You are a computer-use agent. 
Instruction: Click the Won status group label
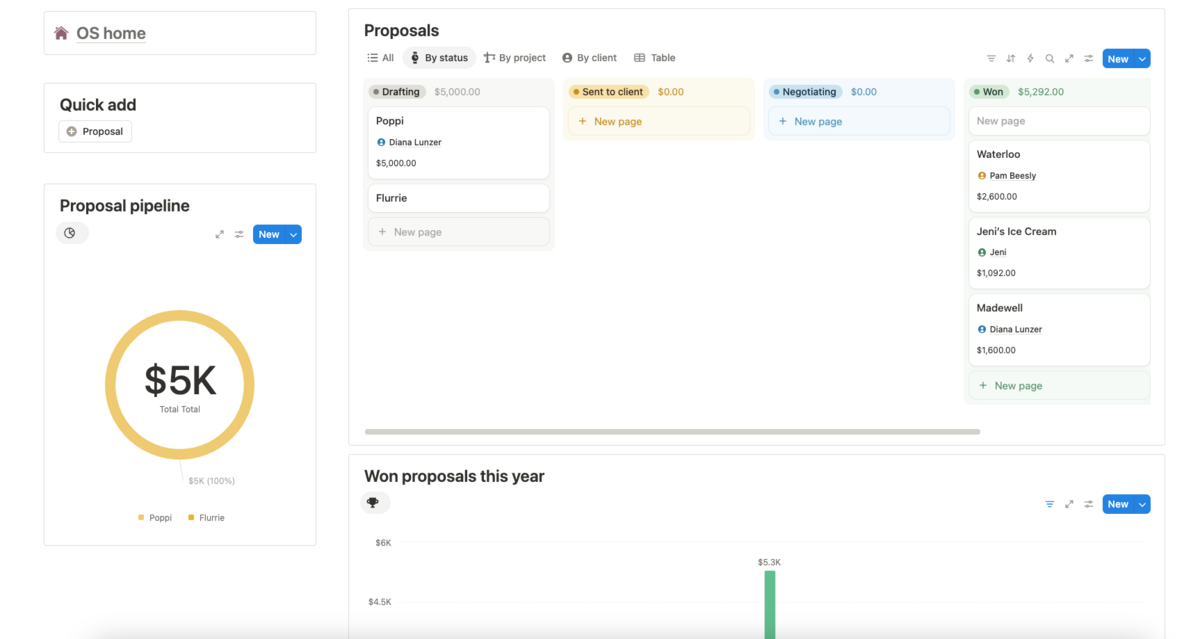click(x=989, y=92)
